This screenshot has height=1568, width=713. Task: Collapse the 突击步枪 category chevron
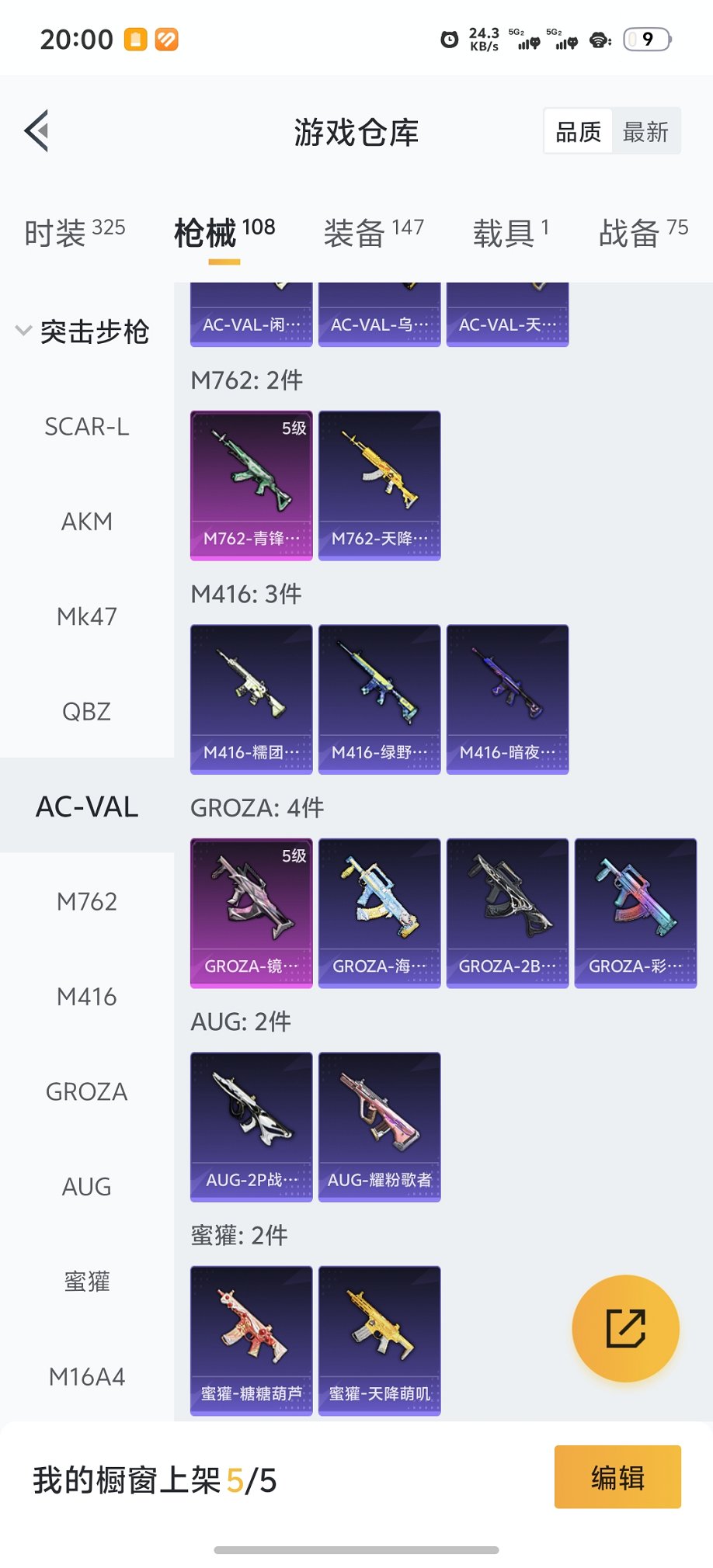[23, 331]
